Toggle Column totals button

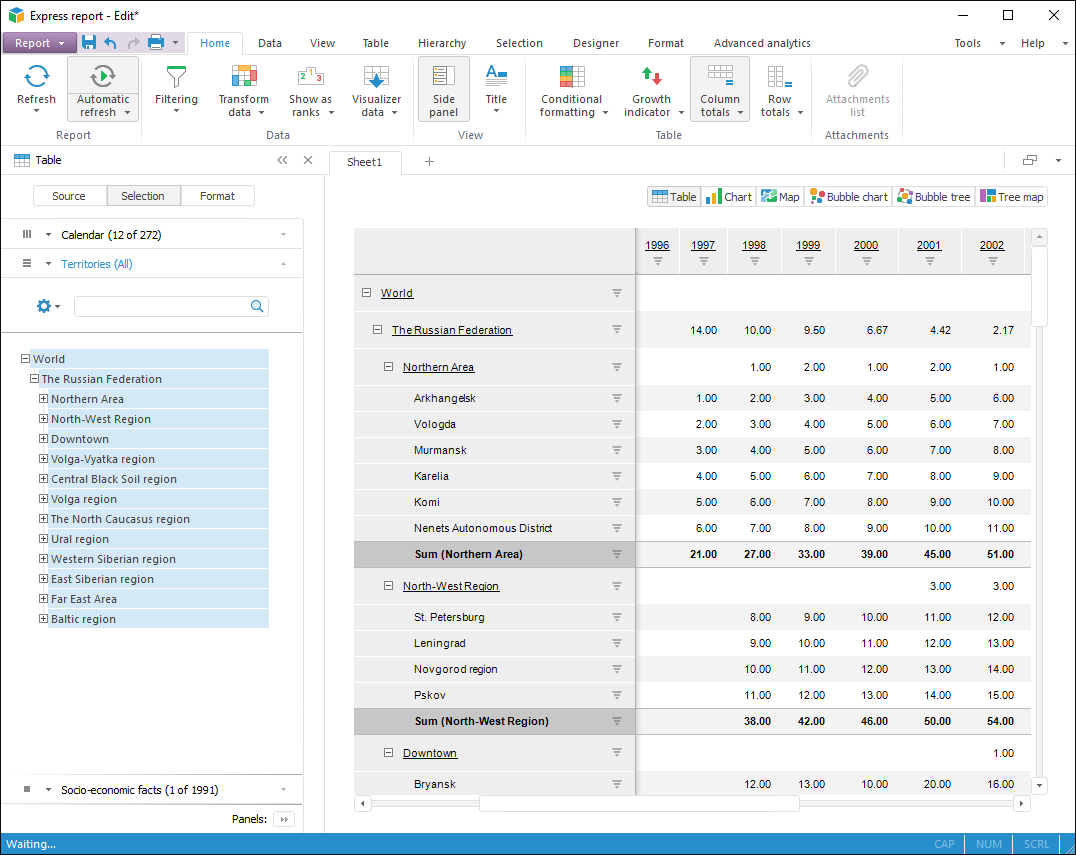(x=719, y=88)
